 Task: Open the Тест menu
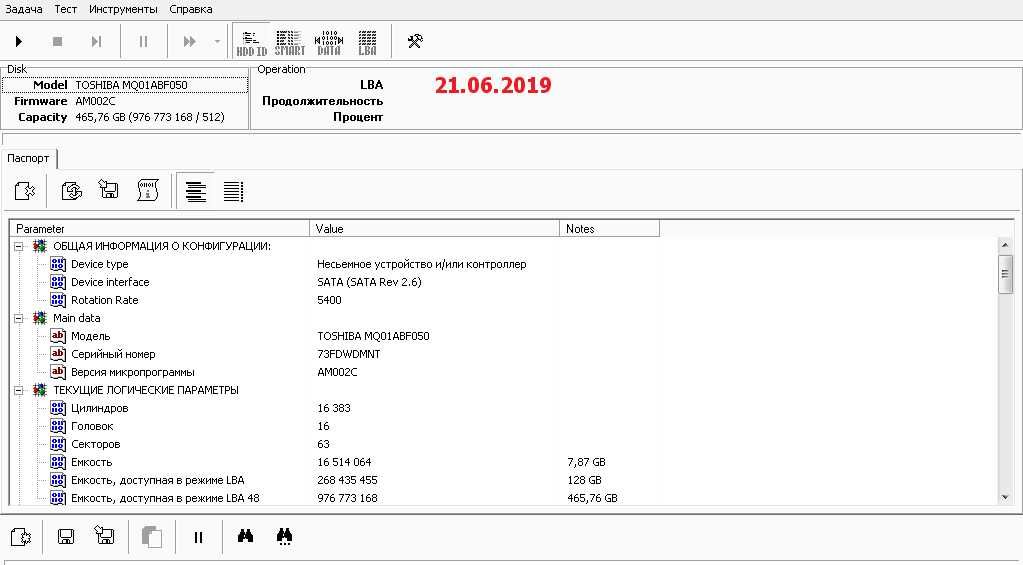(65, 9)
